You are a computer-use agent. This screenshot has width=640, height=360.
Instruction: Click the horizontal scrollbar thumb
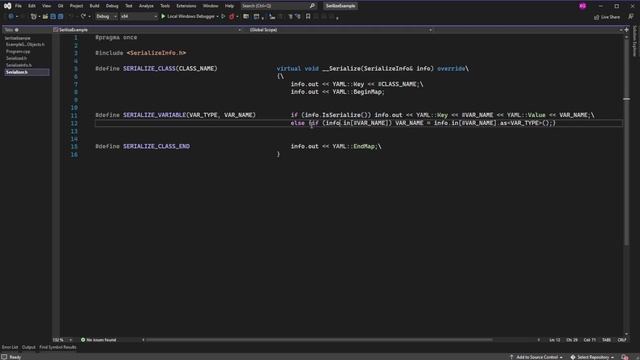pyautogui.click(x=319, y=340)
